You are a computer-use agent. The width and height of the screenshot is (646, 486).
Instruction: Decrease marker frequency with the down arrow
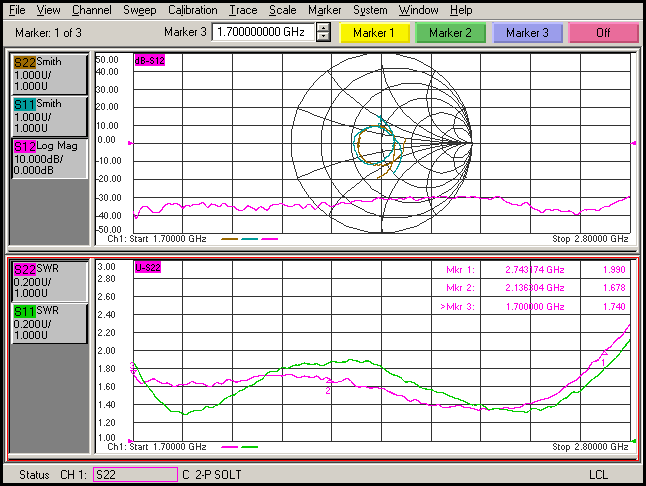point(322,37)
